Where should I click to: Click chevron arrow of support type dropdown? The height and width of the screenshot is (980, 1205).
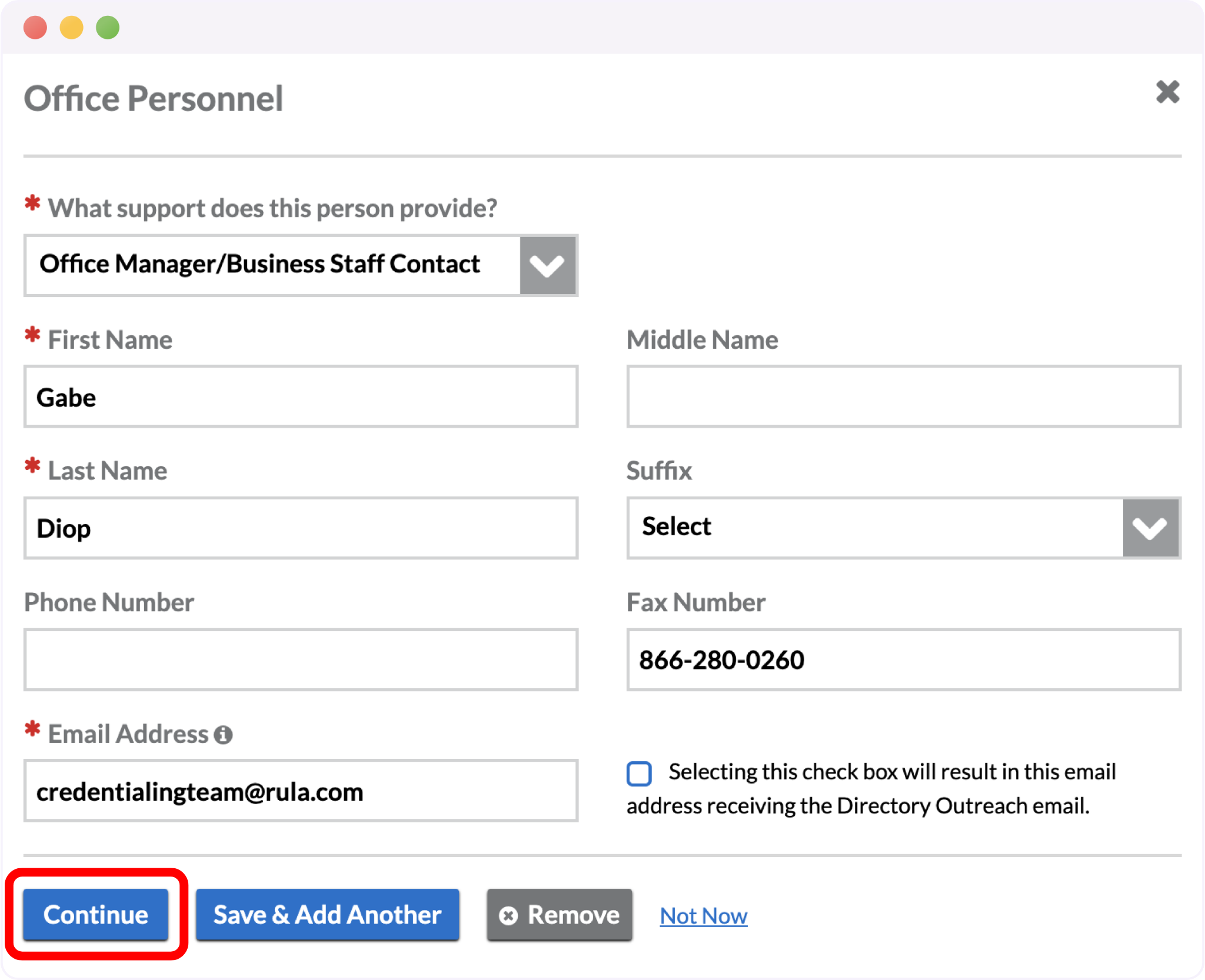[x=547, y=265]
